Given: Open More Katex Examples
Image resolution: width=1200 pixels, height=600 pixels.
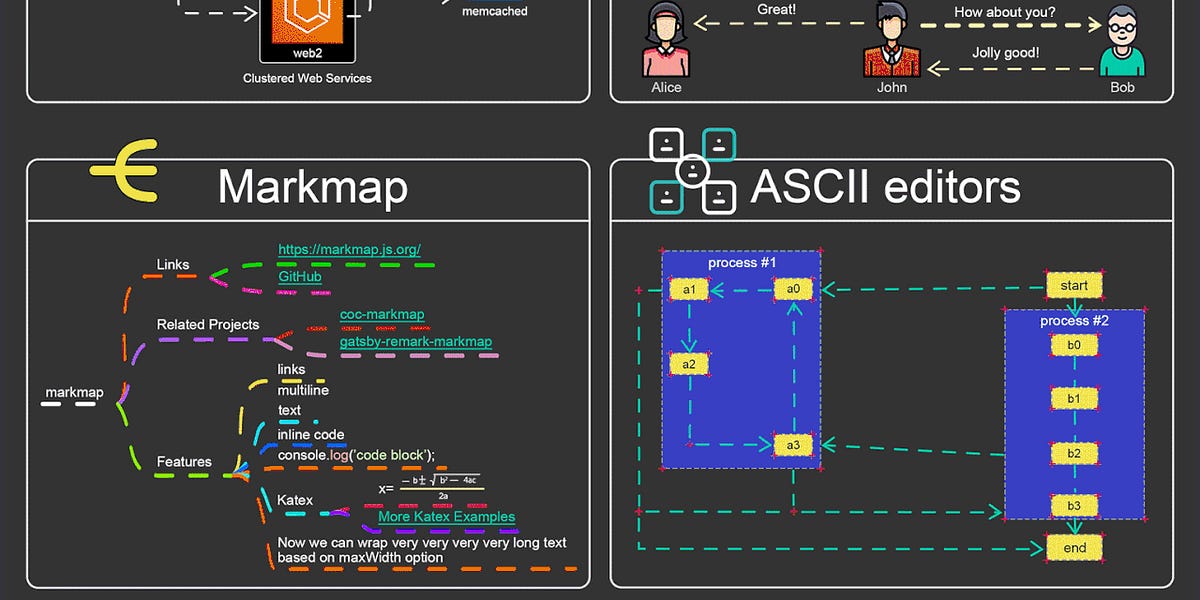Looking at the screenshot, I should (x=445, y=516).
